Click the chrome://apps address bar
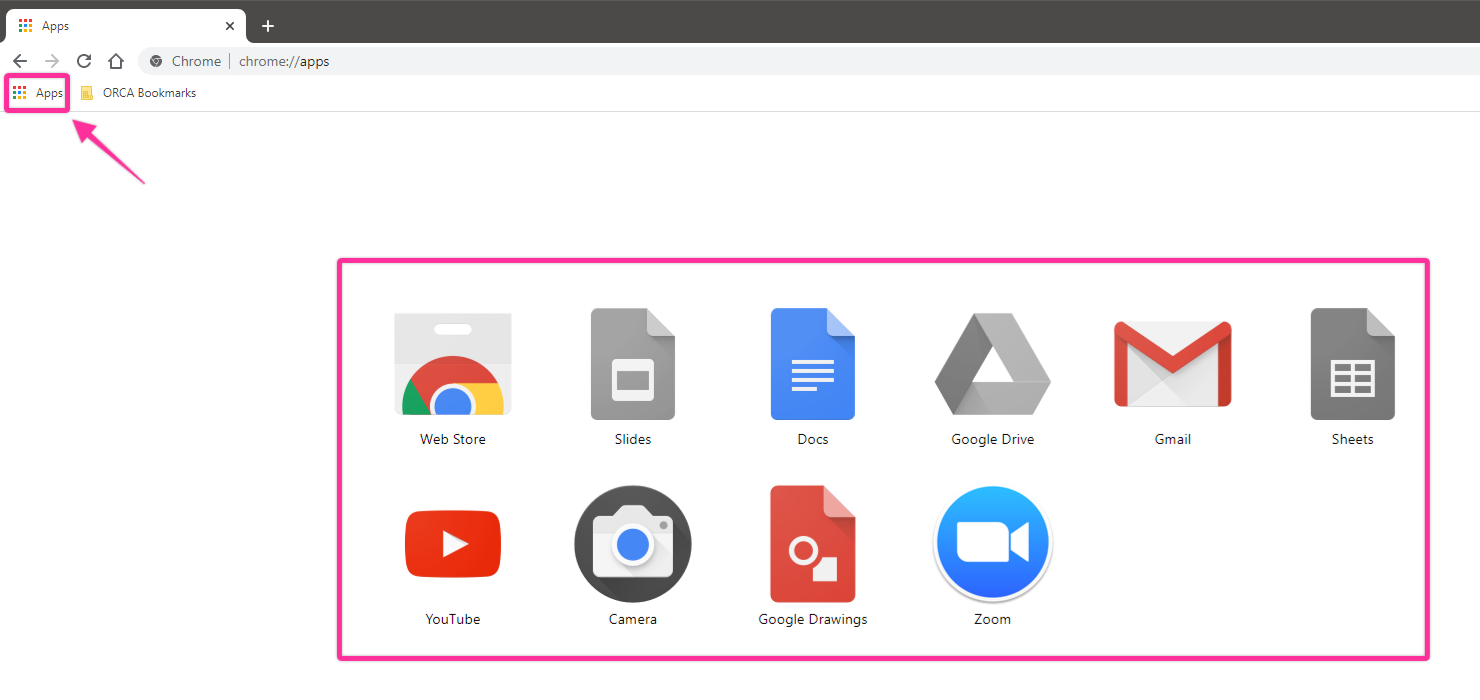Screen dimensions: 1480x700 (808, 61)
